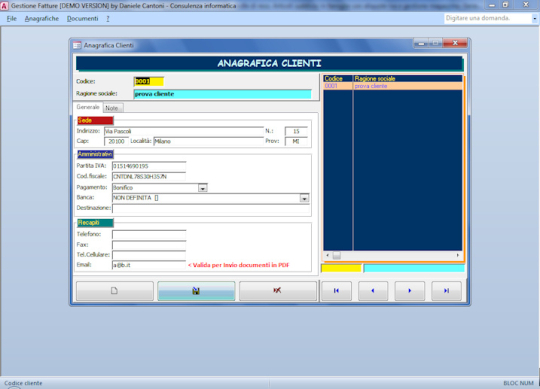Minimize the Anagrafica Clienti window
This screenshot has height=389, width=540.
pyautogui.click(x=421, y=43)
